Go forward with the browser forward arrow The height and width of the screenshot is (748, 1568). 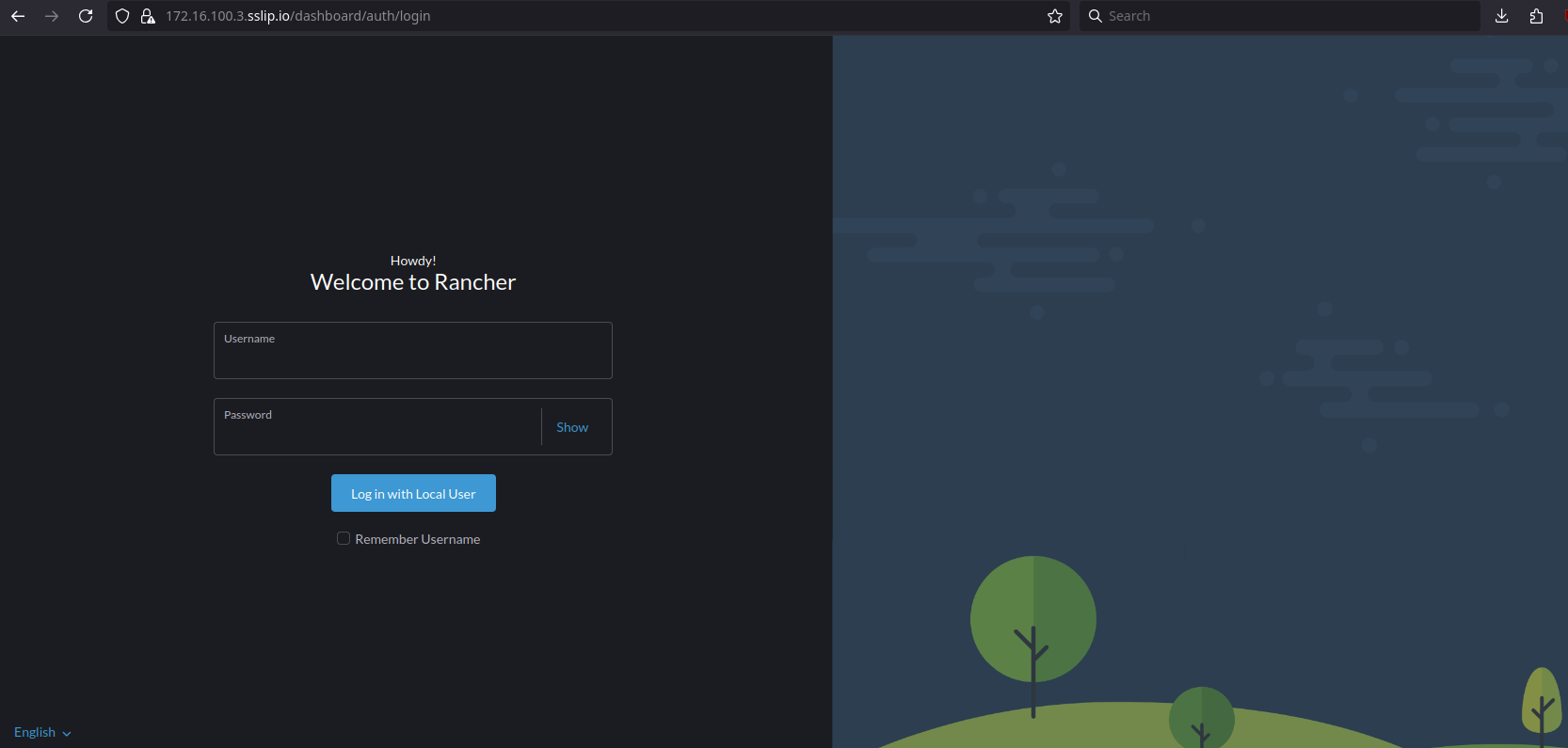click(x=52, y=16)
